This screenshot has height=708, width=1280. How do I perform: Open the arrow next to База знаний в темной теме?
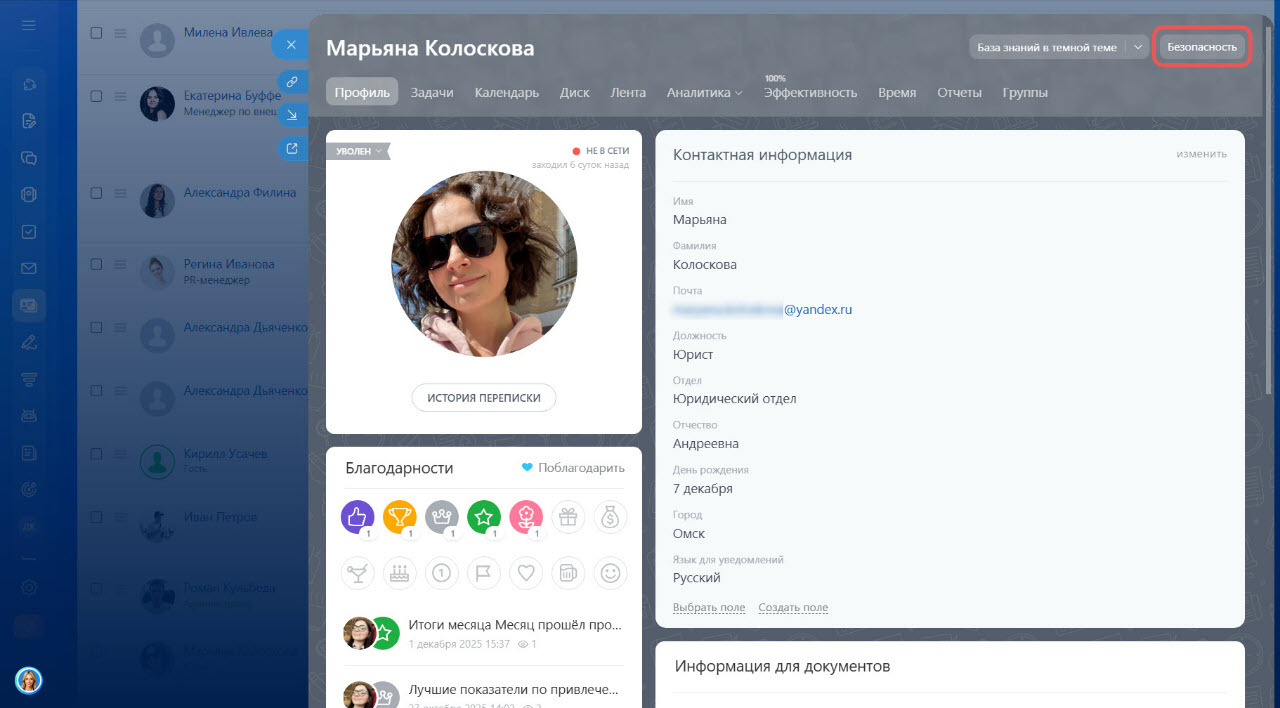point(1138,47)
